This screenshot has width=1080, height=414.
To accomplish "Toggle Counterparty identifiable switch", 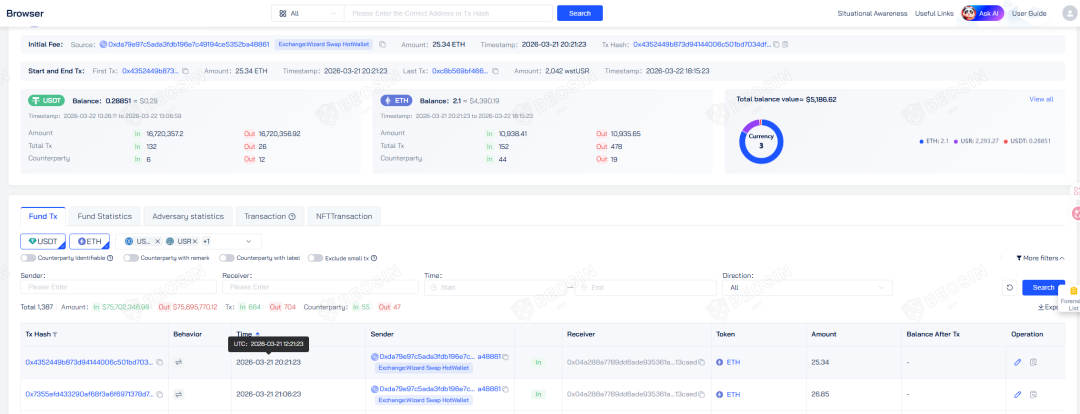I will click(29, 258).
